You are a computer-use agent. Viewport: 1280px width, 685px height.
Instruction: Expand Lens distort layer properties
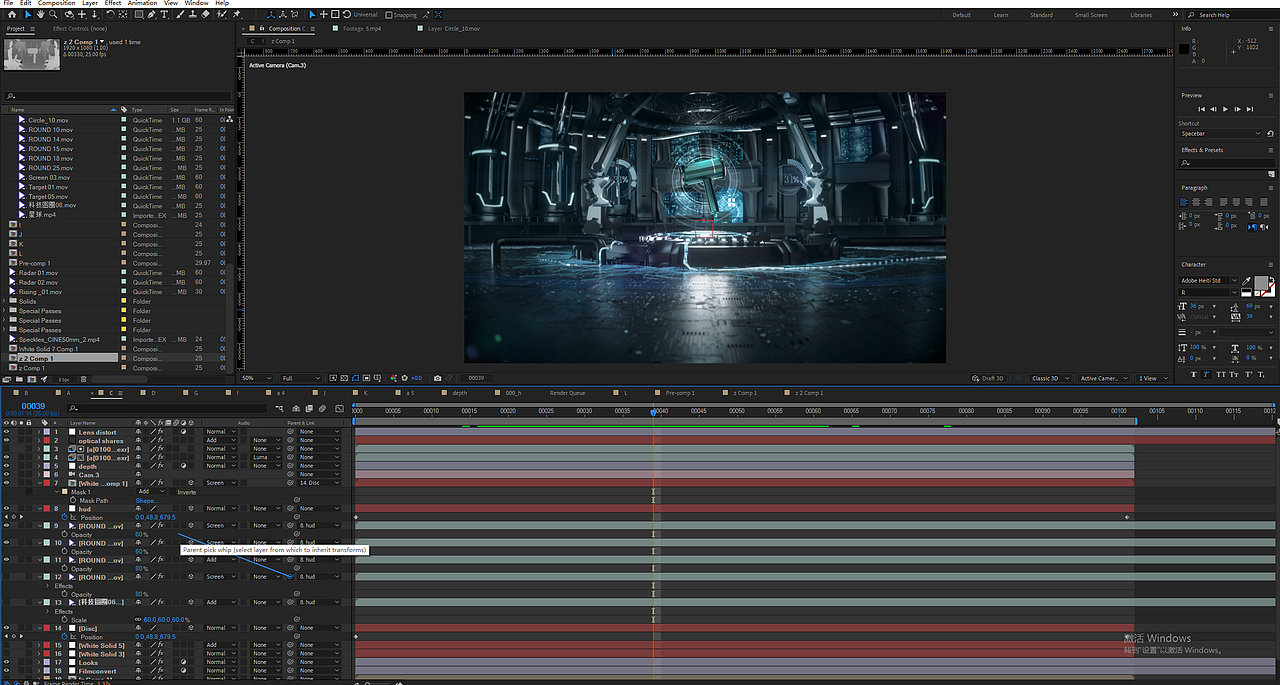click(39, 432)
